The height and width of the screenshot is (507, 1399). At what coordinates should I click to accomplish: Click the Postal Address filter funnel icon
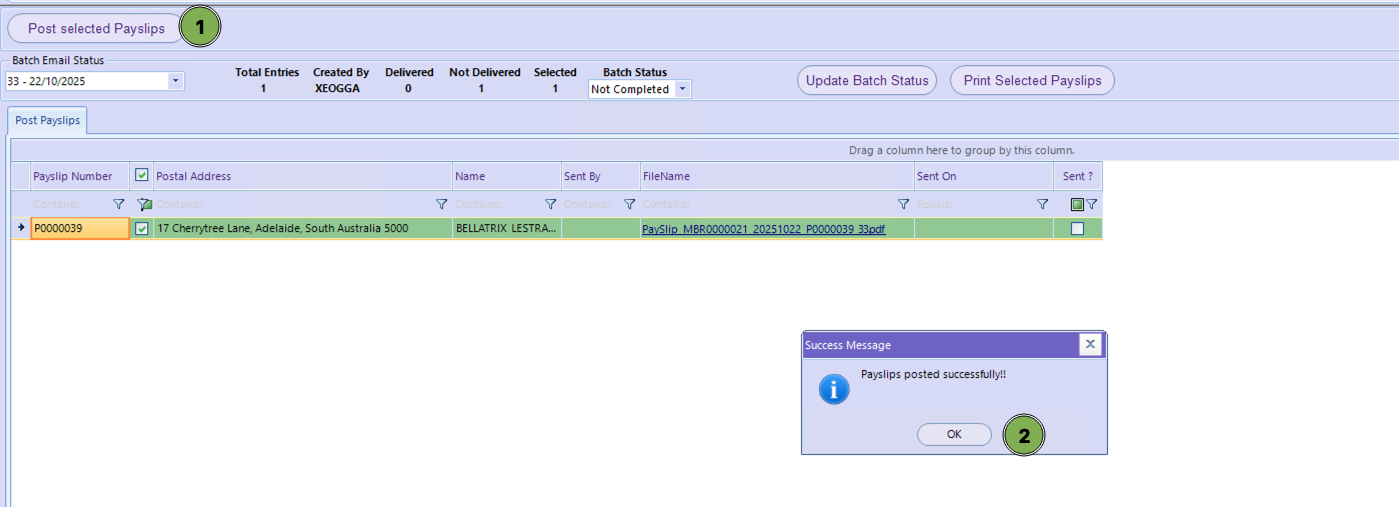[441, 204]
